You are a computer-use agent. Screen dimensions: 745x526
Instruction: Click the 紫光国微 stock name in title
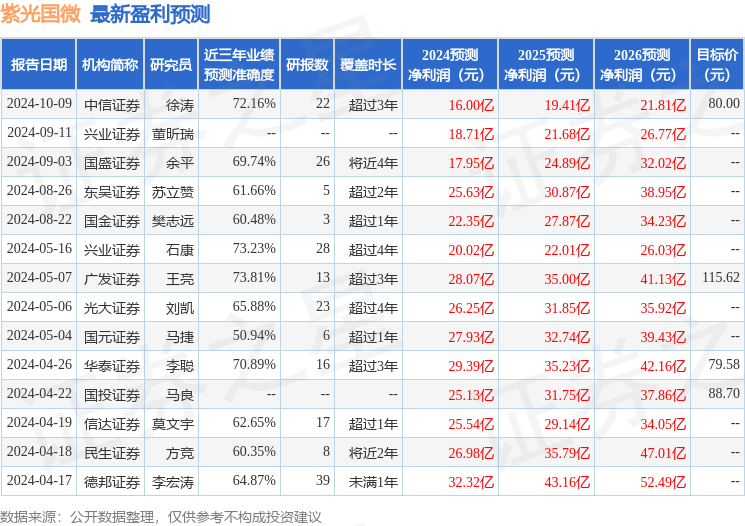pyautogui.click(x=41, y=15)
